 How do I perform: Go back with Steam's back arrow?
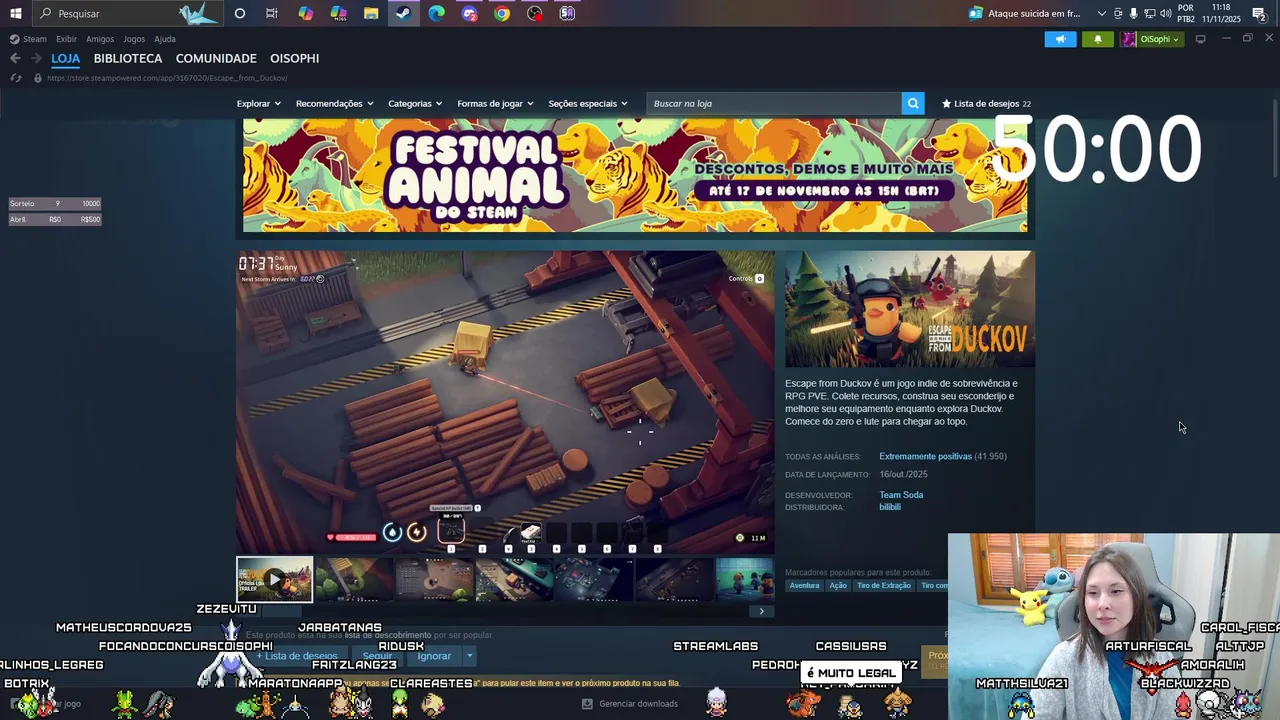15,58
